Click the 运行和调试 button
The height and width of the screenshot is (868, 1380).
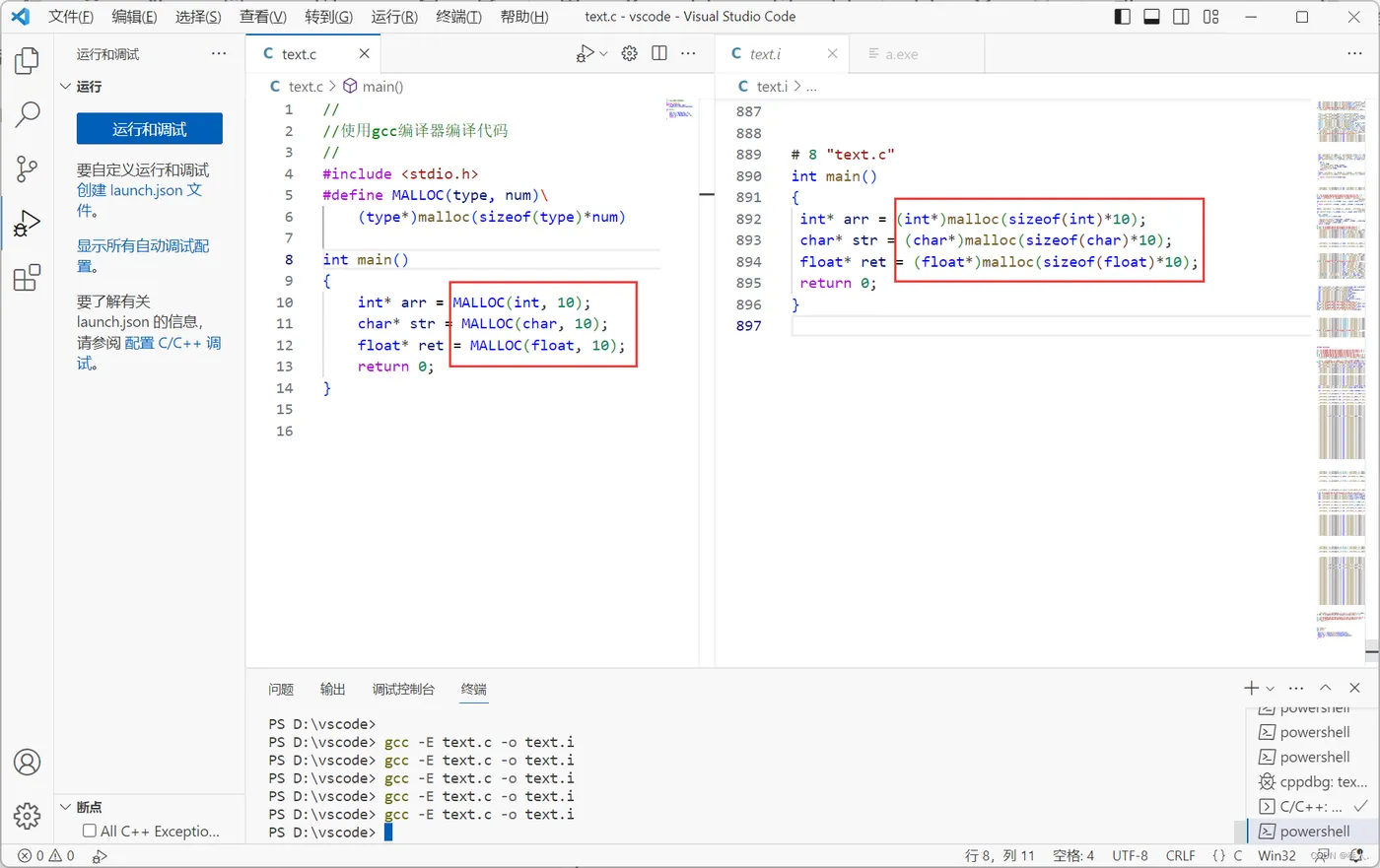point(150,129)
